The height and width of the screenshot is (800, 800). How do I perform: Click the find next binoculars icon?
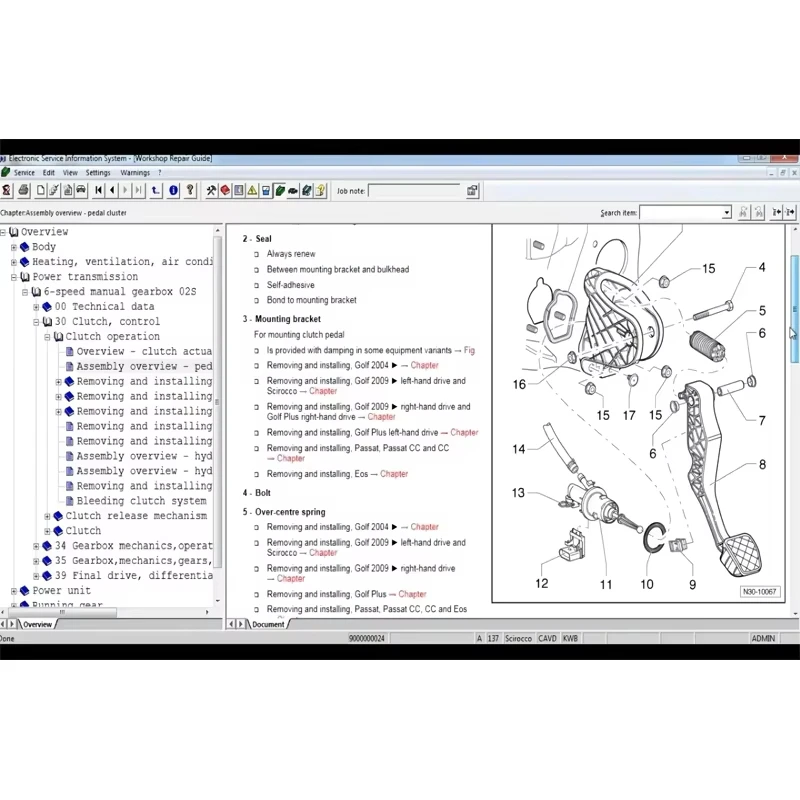pos(759,212)
